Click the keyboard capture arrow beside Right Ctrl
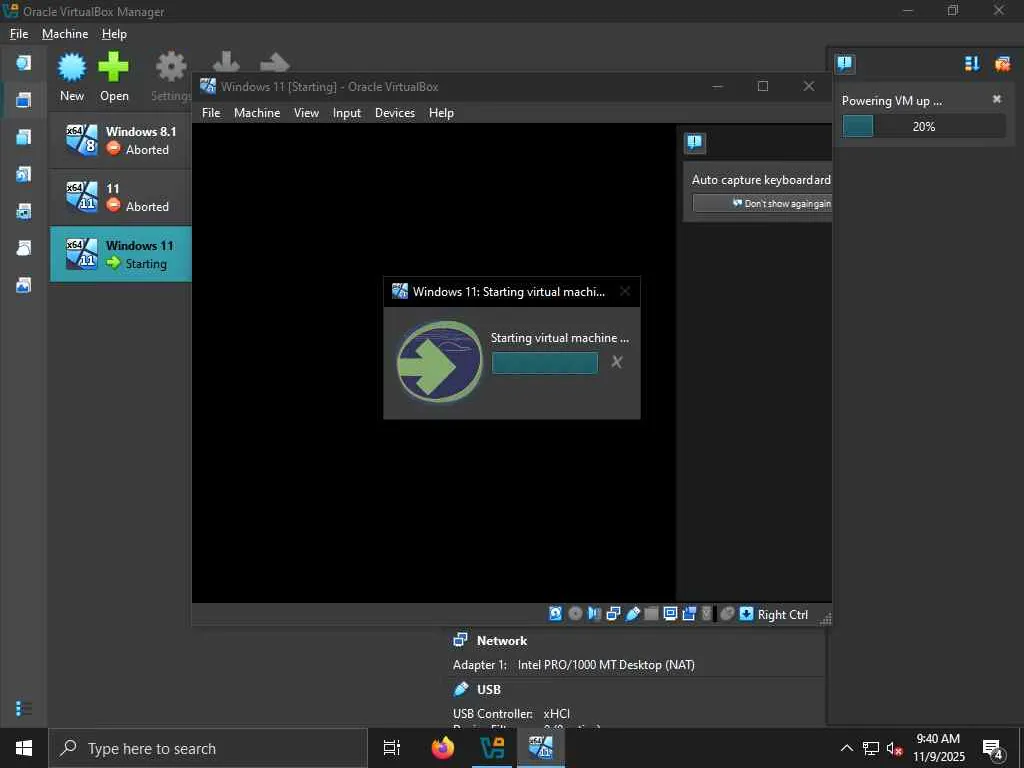Image resolution: width=1024 pixels, height=768 pixels. click(746, 613)
